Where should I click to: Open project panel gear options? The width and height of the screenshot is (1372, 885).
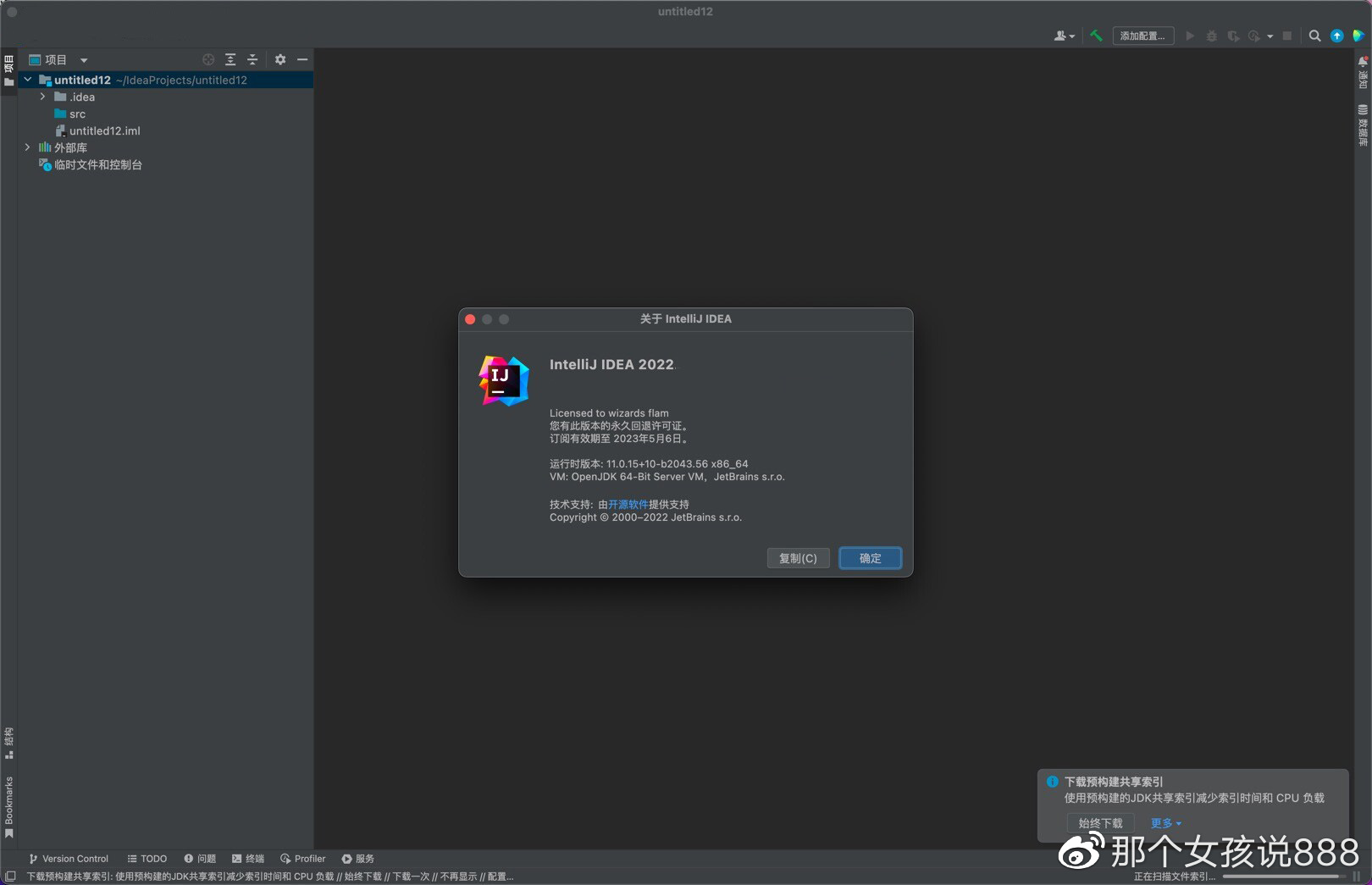tap(280, 59)
